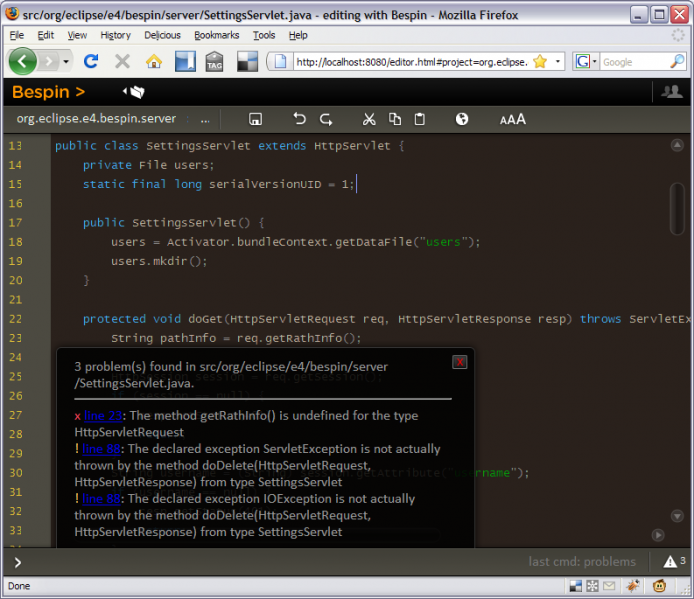Click the redo arrow in Bespin toolbar
The height and width of the screenshot is (599, 694).
(x=326, y=119)
